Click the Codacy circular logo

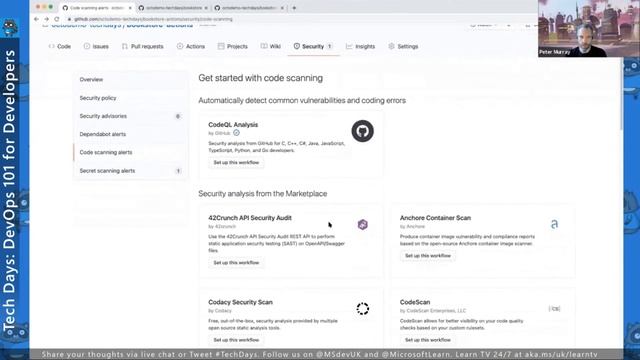(362, 309)
